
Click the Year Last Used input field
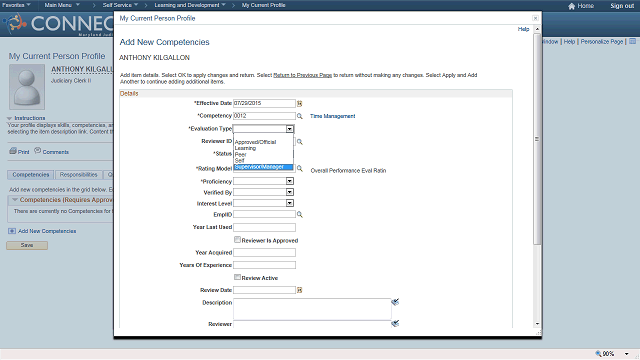(x=264, y=227)
